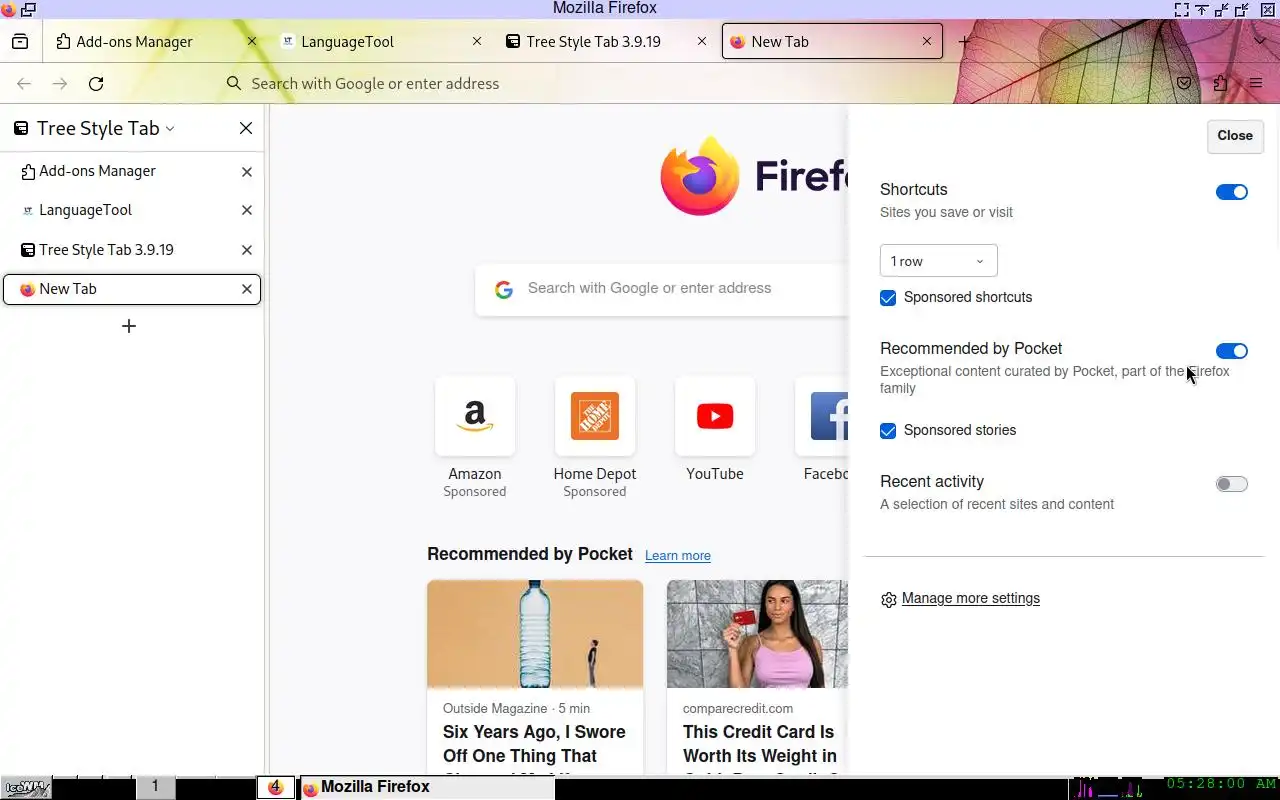Image resolution: width=1280 pixels, height=800 pixels.
Task: Click Mozilla Firefox taskbar window button
Action: click(427, 787)
